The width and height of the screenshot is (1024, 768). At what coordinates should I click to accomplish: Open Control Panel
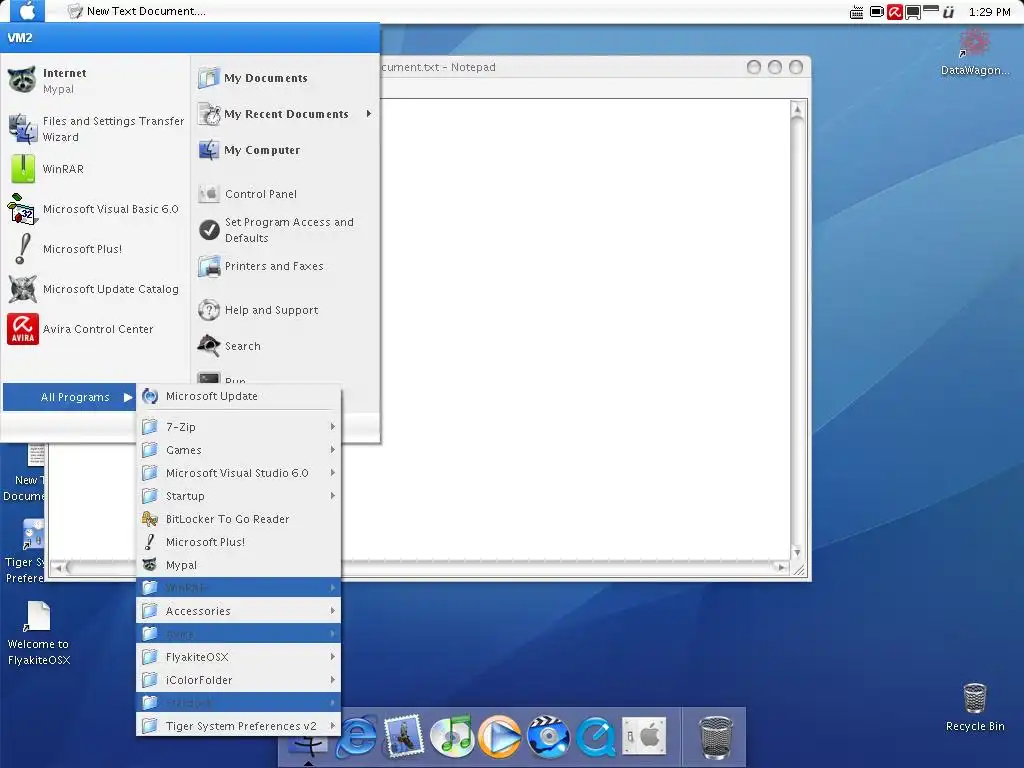coord(285,194)
